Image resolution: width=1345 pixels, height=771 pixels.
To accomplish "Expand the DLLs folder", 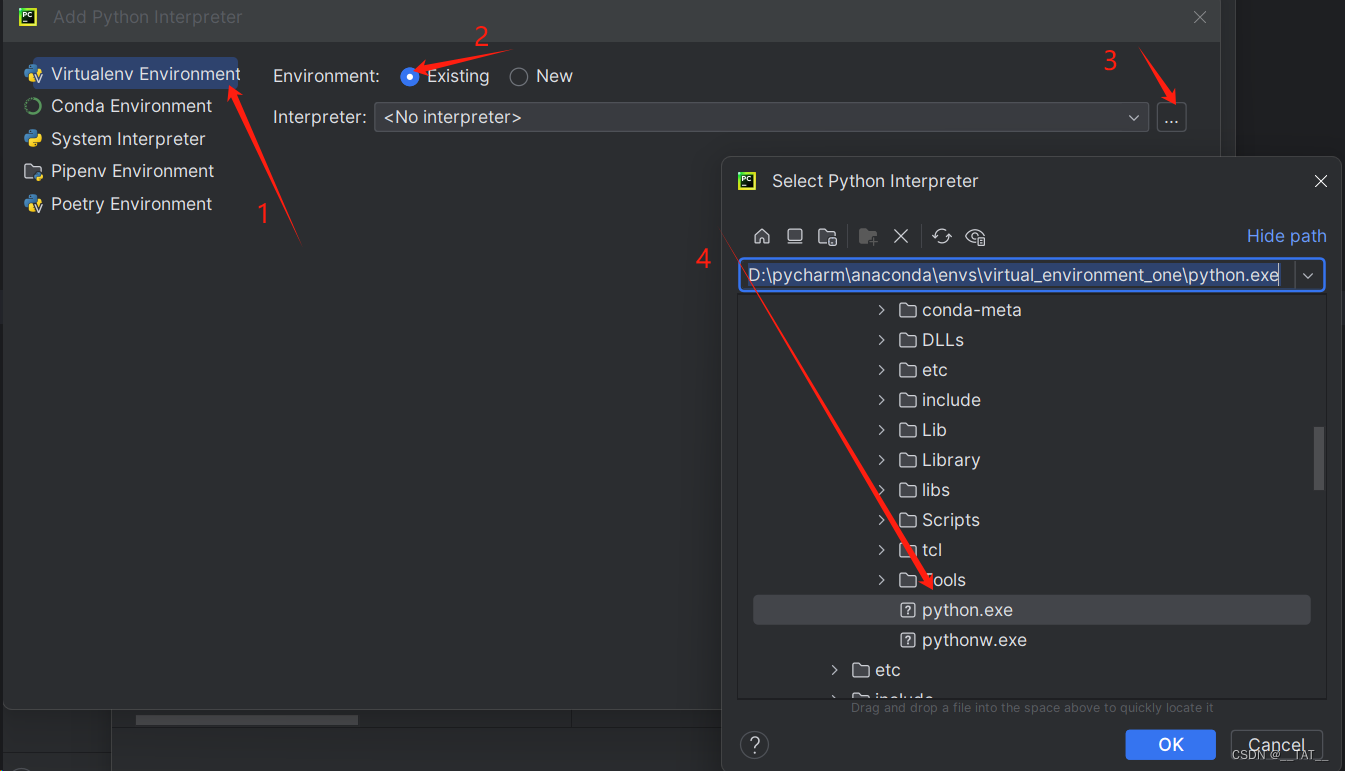I will [881, 340].
